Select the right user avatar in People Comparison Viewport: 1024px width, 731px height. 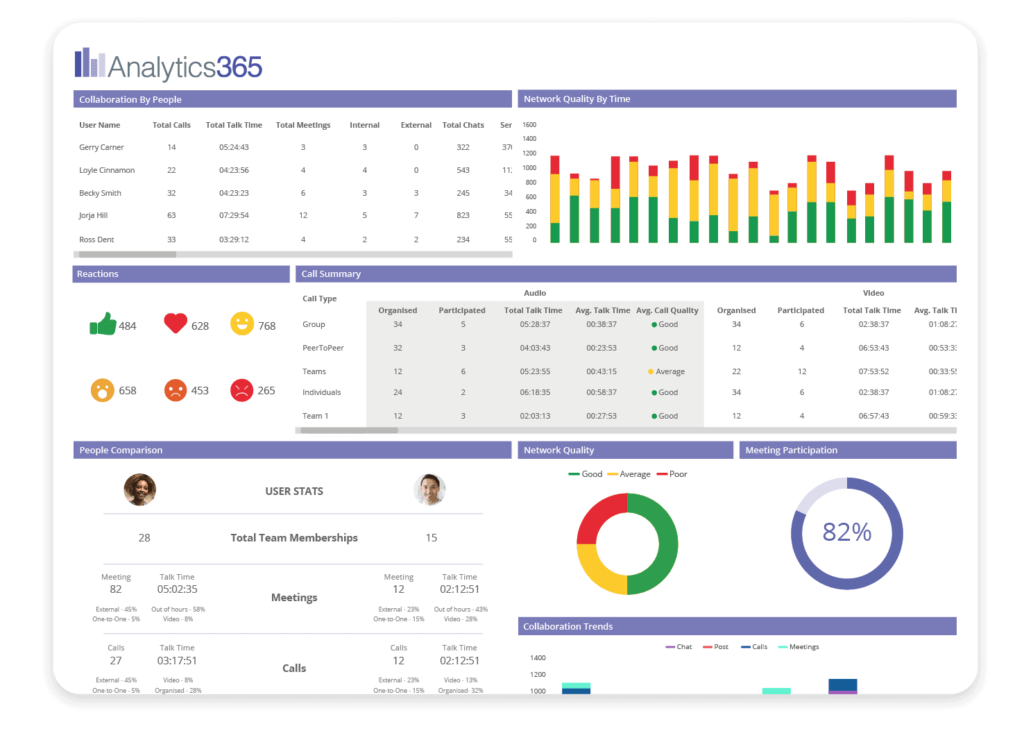[429, 490]
